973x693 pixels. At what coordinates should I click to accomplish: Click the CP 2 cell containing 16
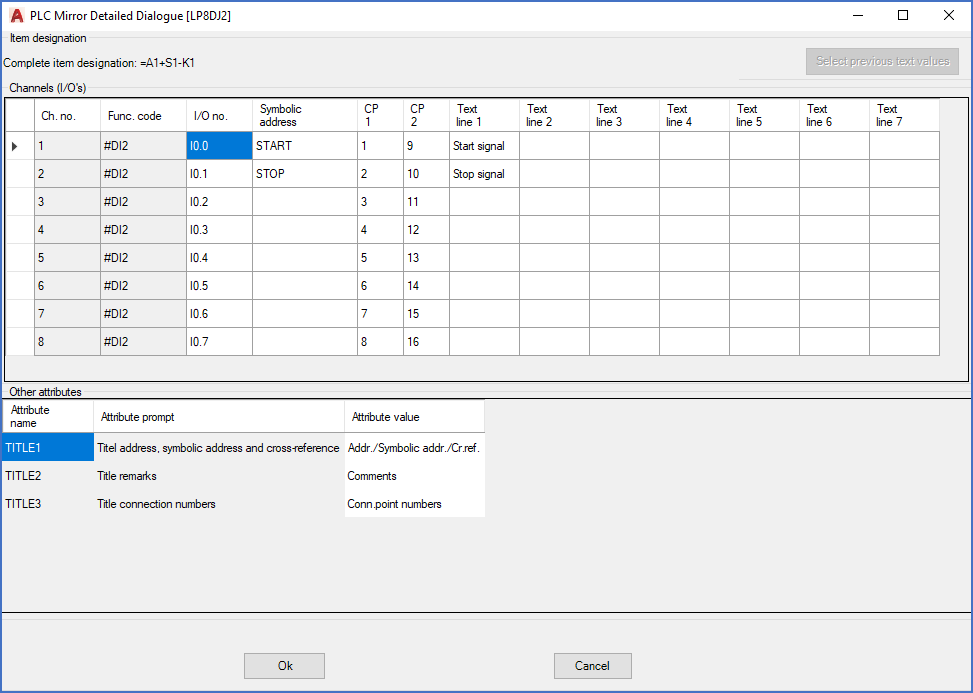pyautogui.click(x=425, y=341)
